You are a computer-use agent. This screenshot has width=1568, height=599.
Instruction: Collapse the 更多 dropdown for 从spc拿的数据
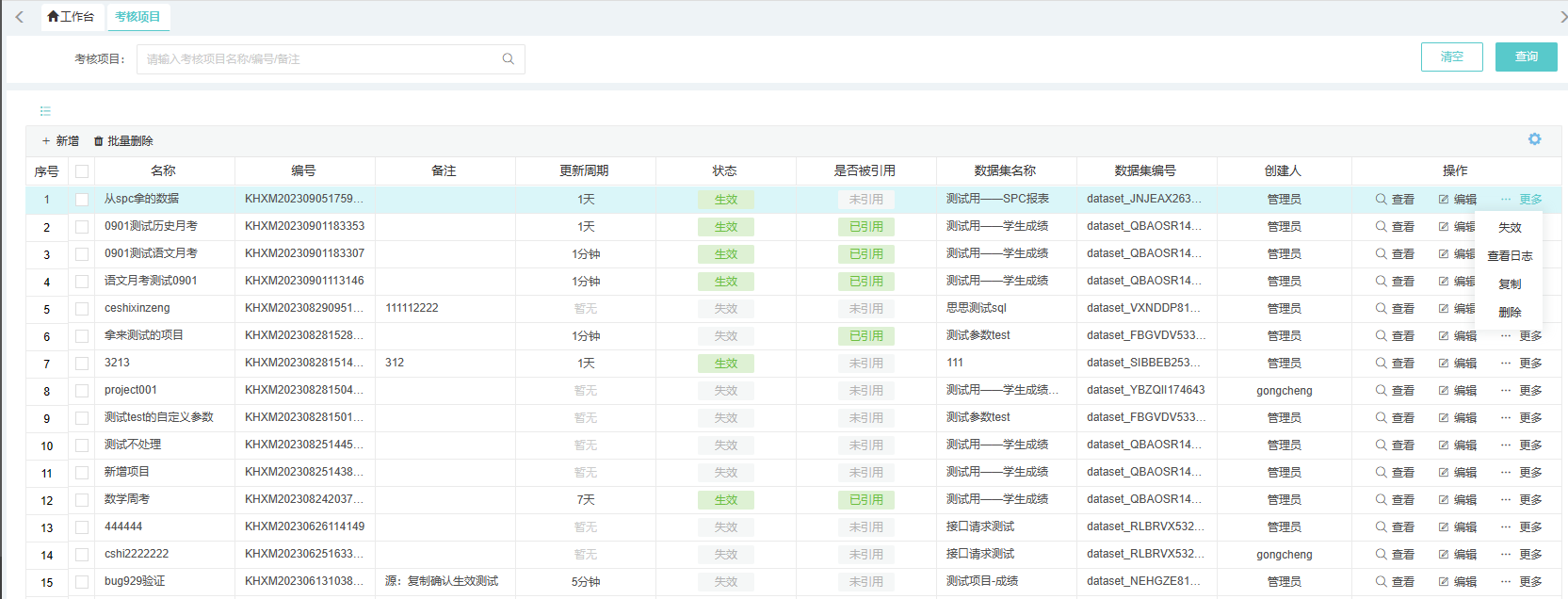click(1522, 200)
